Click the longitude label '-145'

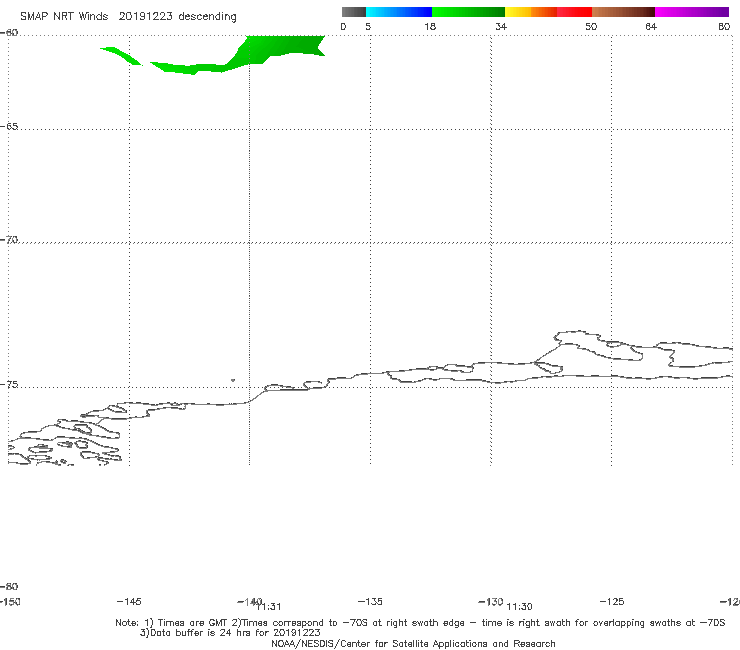tap(129, 601)
